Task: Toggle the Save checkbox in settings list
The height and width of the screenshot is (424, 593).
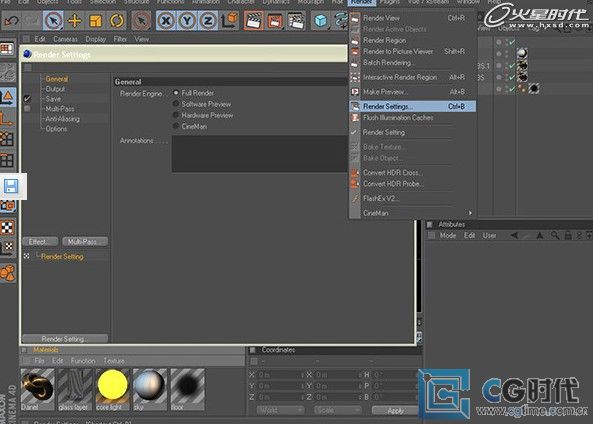Action: (x=27, y=99)
